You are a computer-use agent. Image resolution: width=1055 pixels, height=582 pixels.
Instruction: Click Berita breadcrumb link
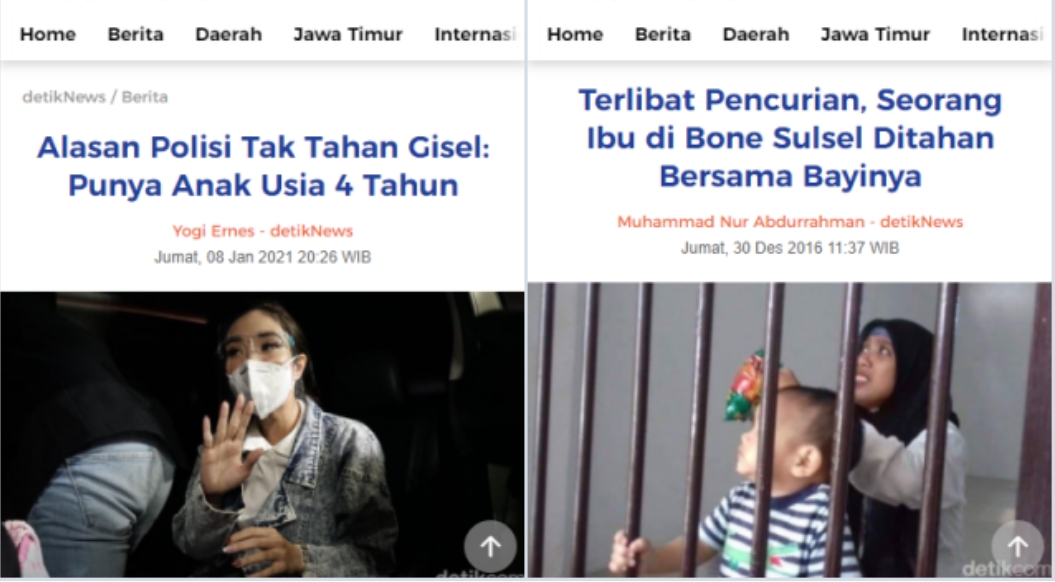145,97
